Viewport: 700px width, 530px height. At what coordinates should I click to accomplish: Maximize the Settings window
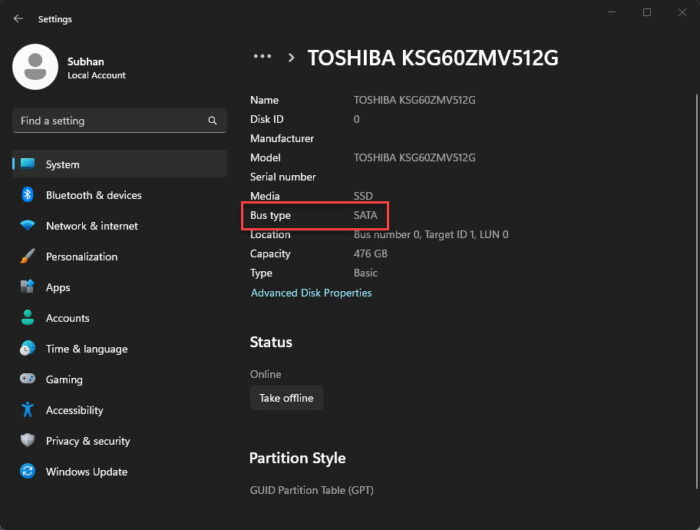coord(647,12)
